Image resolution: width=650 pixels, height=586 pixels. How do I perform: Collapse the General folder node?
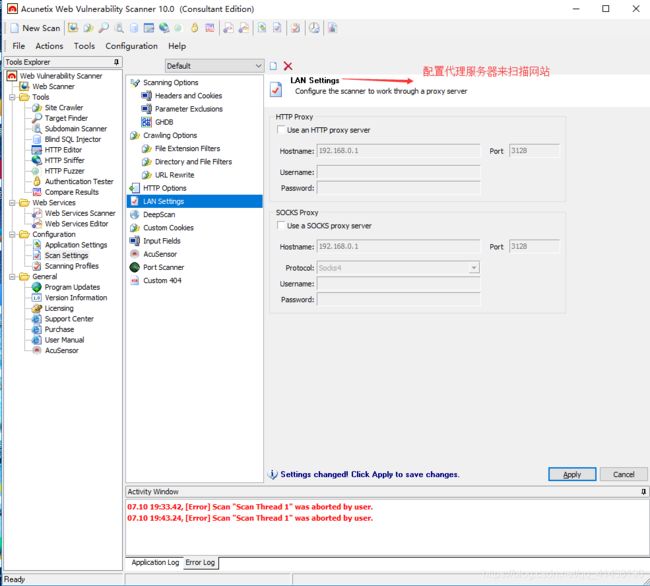coord(12,276)
